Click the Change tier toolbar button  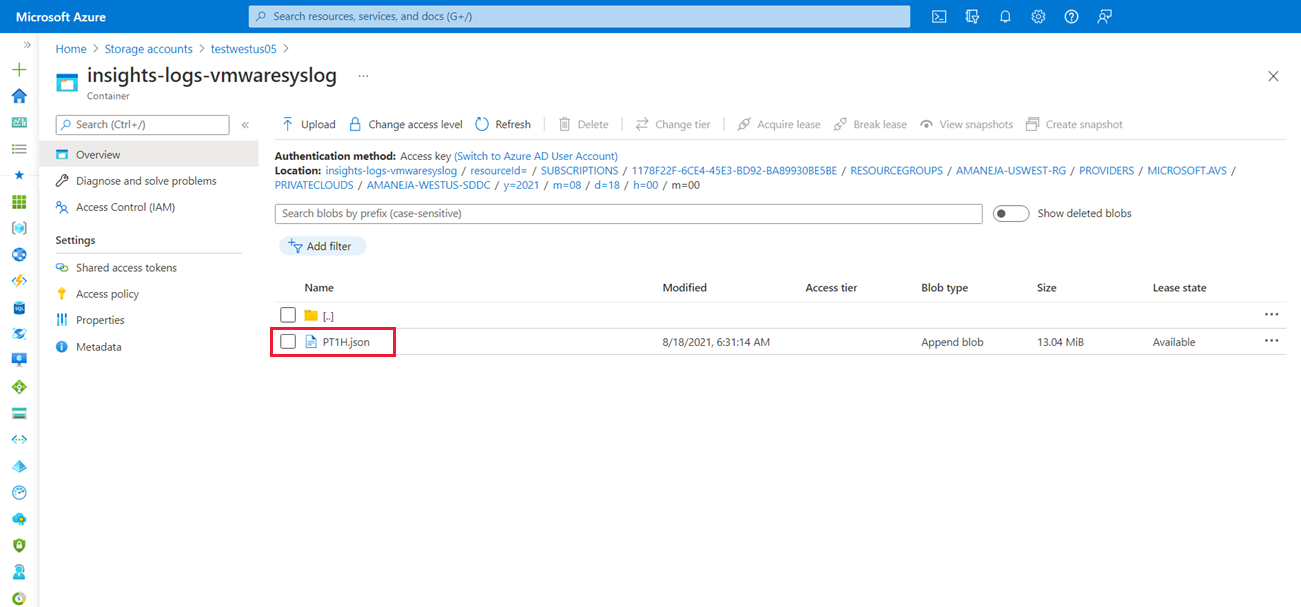(x=673, y=125)
